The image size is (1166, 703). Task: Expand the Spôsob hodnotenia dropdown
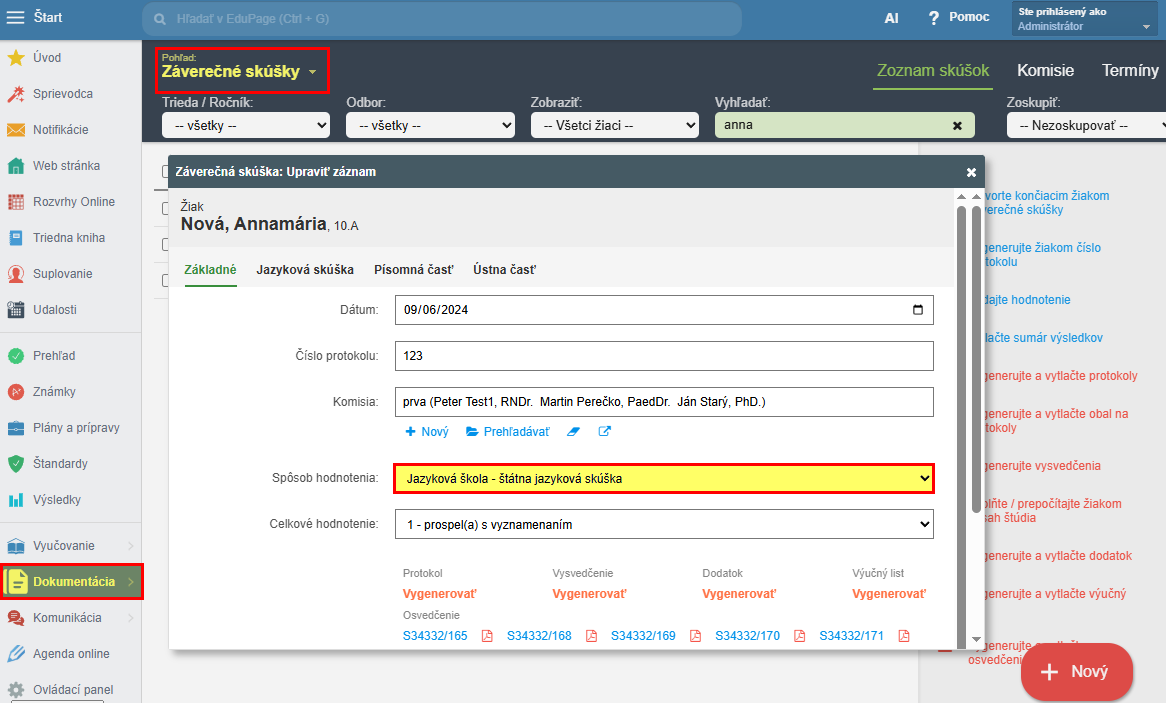[x=663, y=479]
